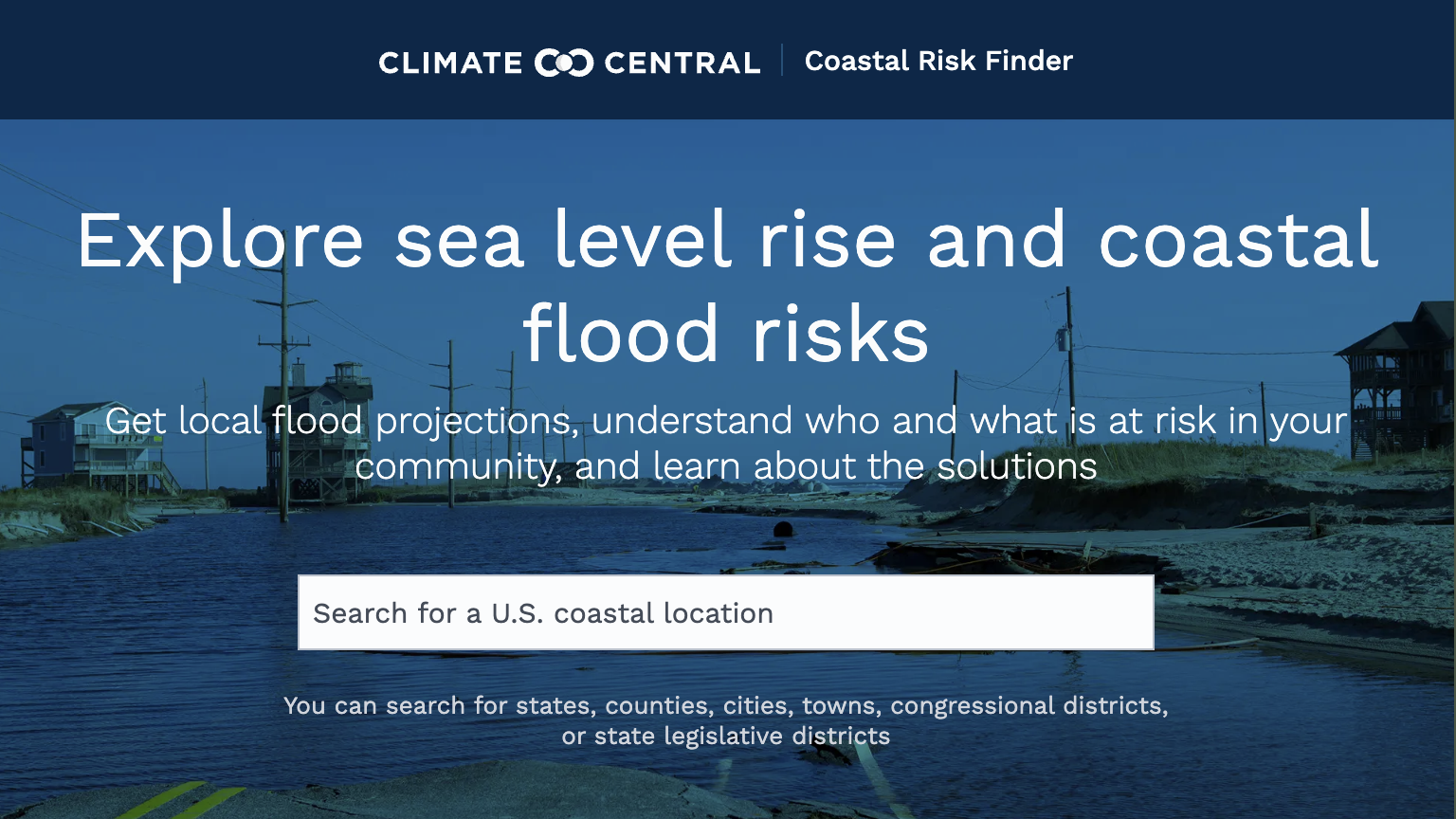Click the CENTRAL word in the header logo
Viewport: 1456px width, 819px height.
tap(682, 63)
